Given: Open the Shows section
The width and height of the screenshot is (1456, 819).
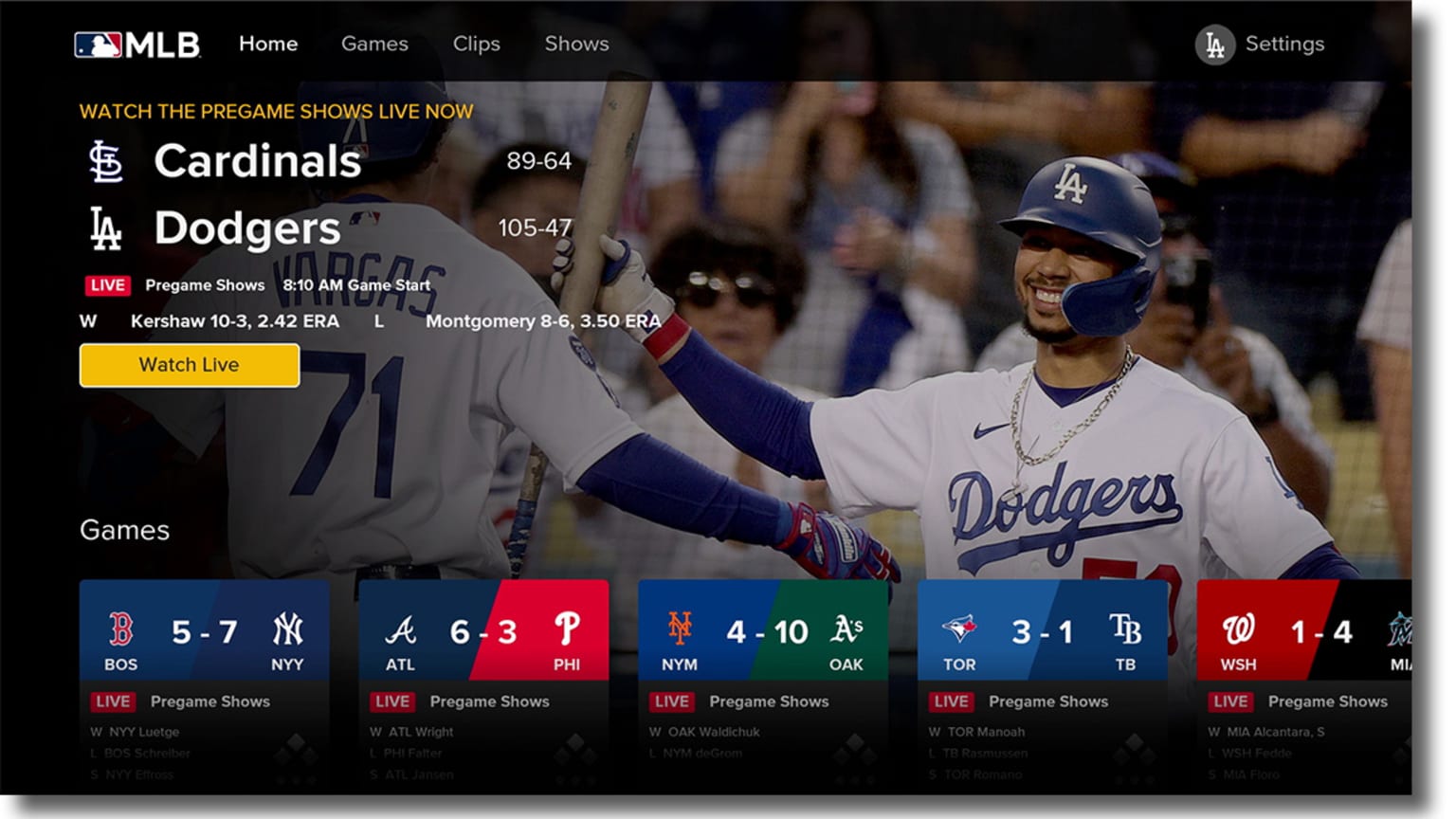Looking at the screenshot, I should (x=576, y=44).
